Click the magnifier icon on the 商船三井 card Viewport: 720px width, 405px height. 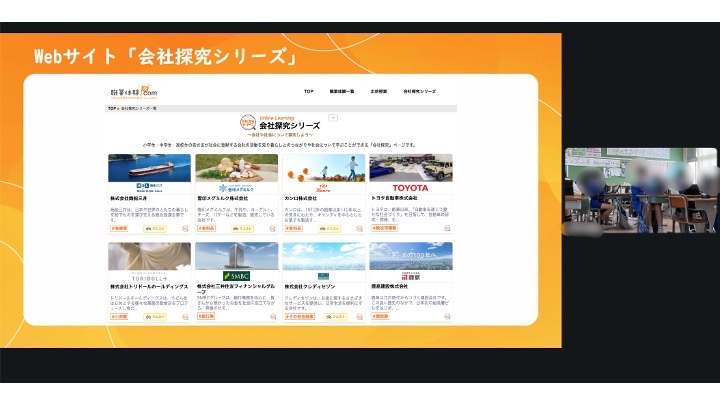click(x=185, y=228)
